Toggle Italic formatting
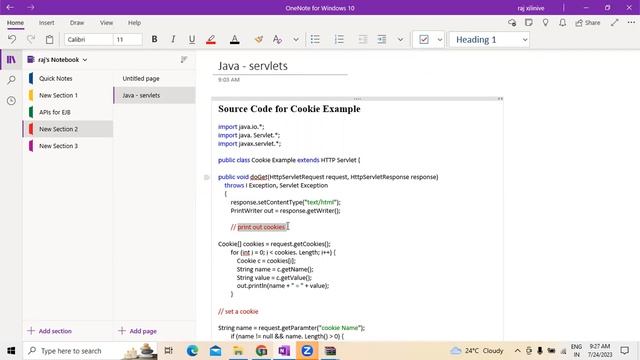The image size is (640, 360). click(173, 40)
